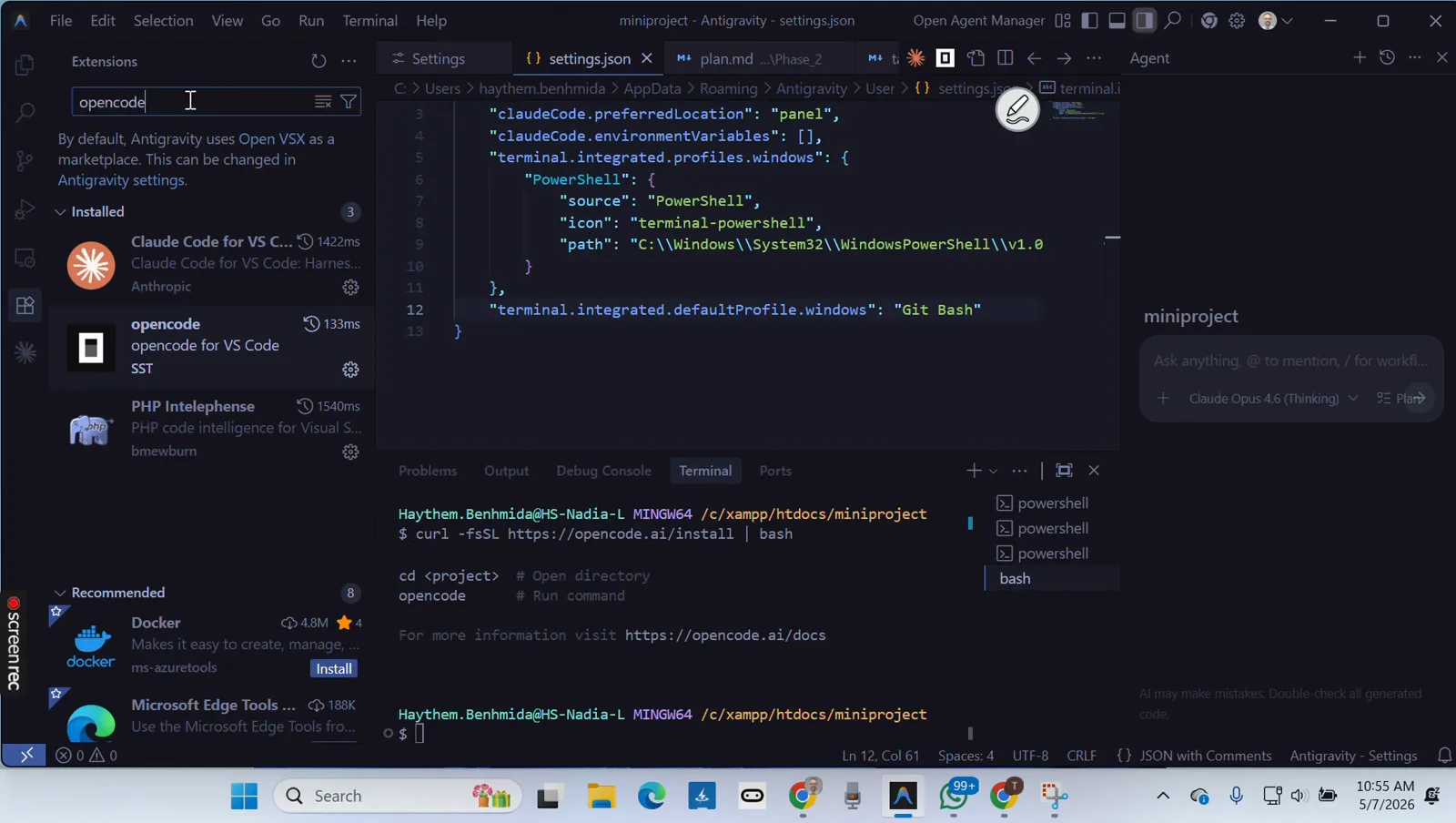Maximize the terminal panel size
This screenshot has width=1456, height=823.
(1064, 471)
